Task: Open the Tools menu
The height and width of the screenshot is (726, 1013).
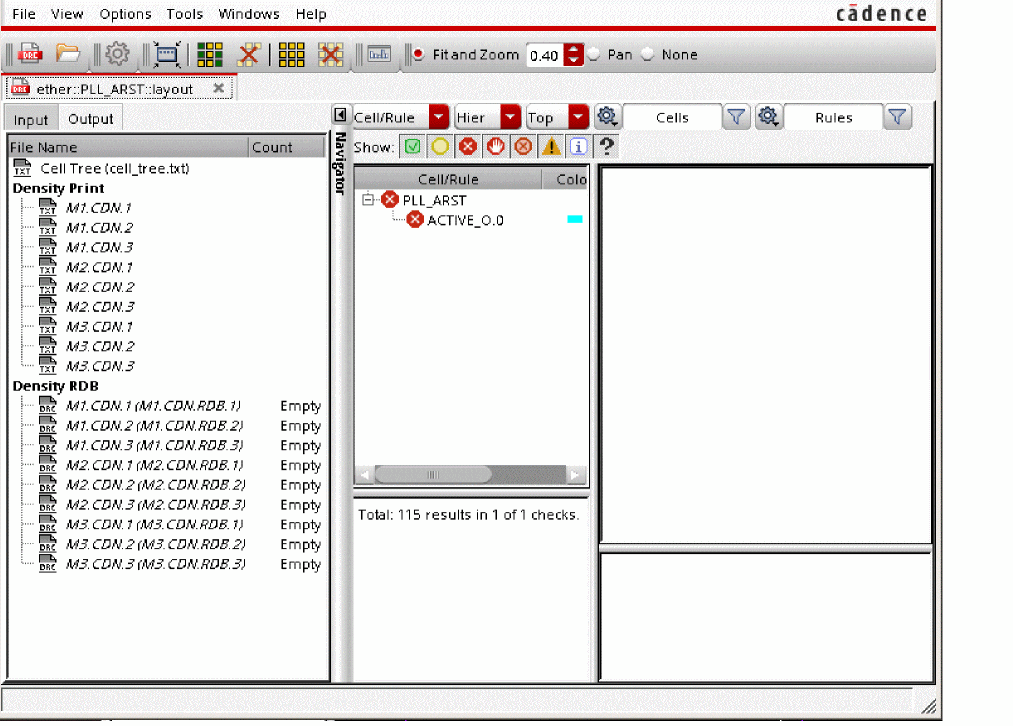Action: coord(185,14)
